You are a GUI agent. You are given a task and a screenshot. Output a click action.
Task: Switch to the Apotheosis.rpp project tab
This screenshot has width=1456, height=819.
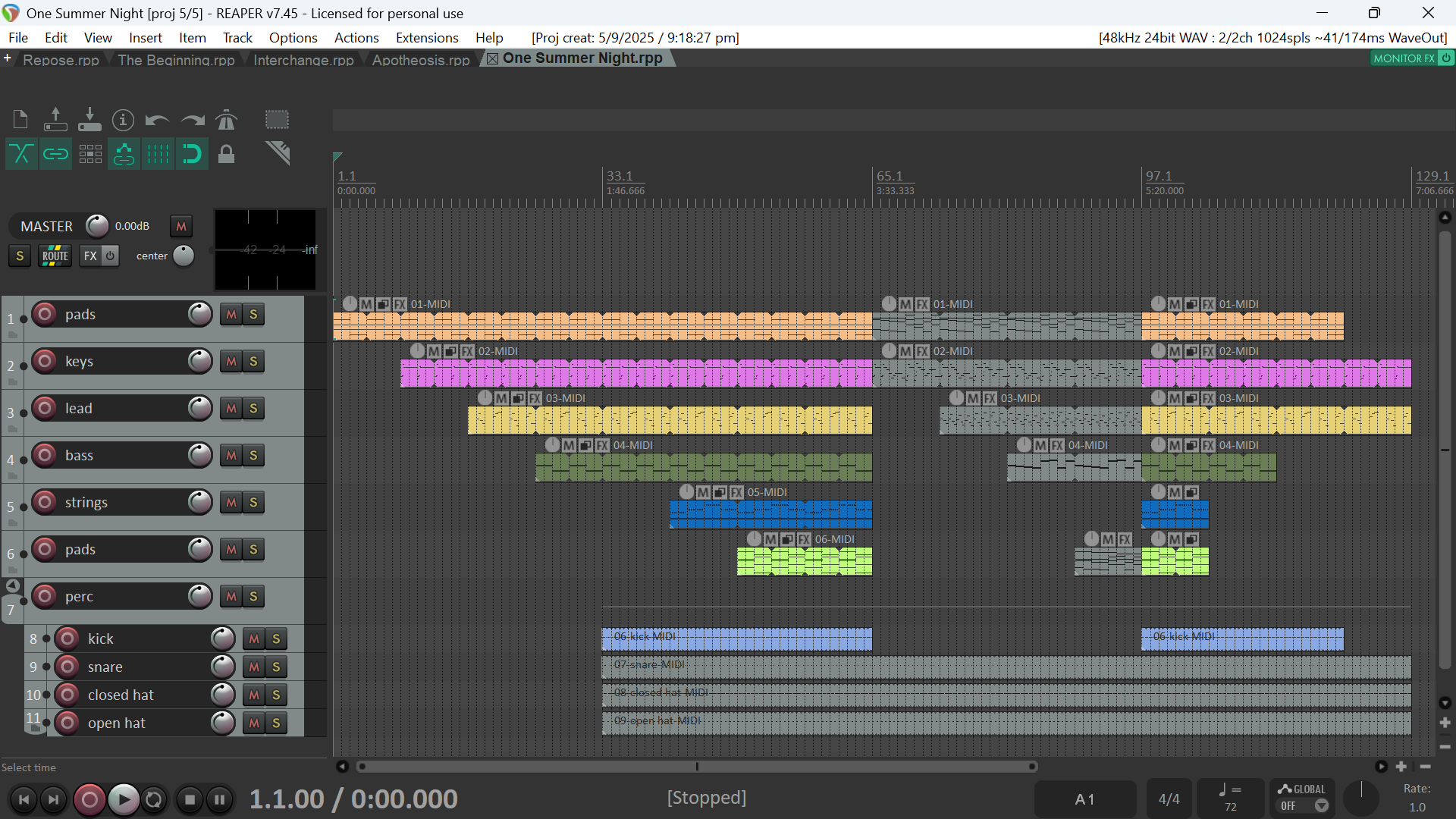tap(421, 60)
